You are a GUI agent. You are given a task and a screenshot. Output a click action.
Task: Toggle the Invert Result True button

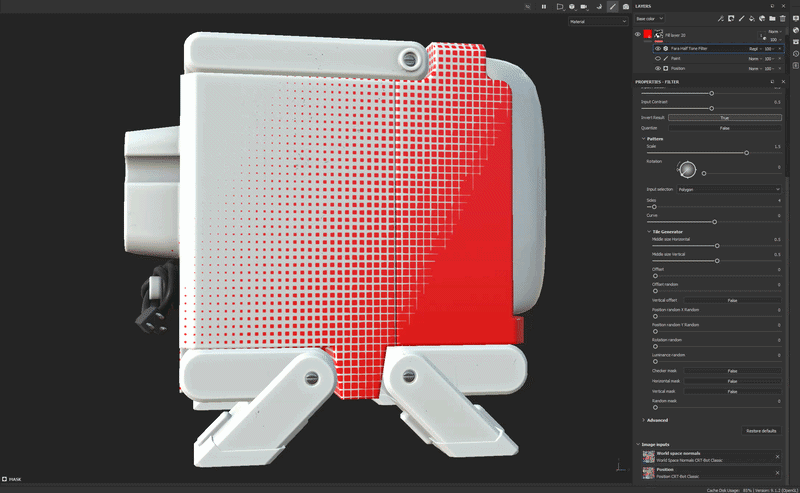(724, 117)
